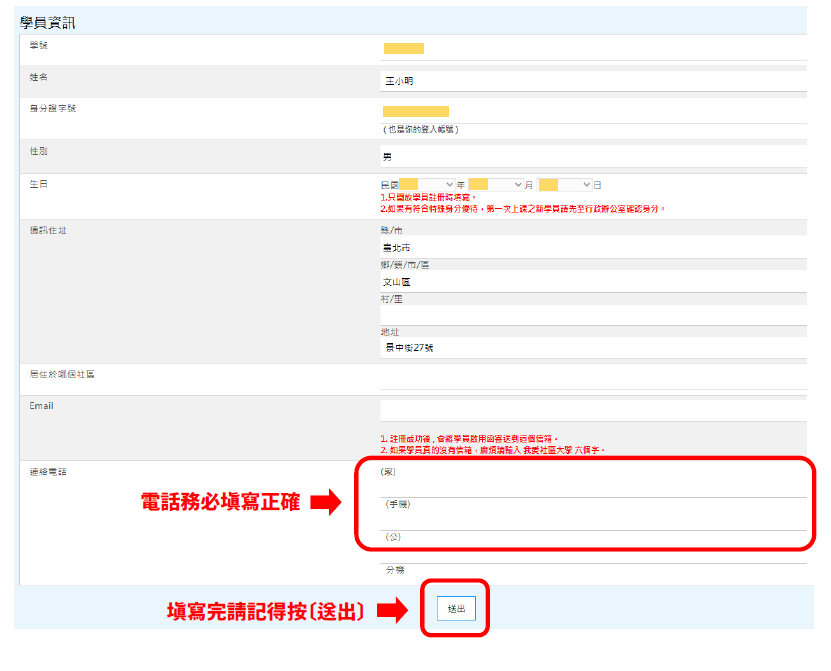Viewport: 831px width, 671px height.
Task: Open the birth month (月) dropdown
Action: [x=496, y=185]
